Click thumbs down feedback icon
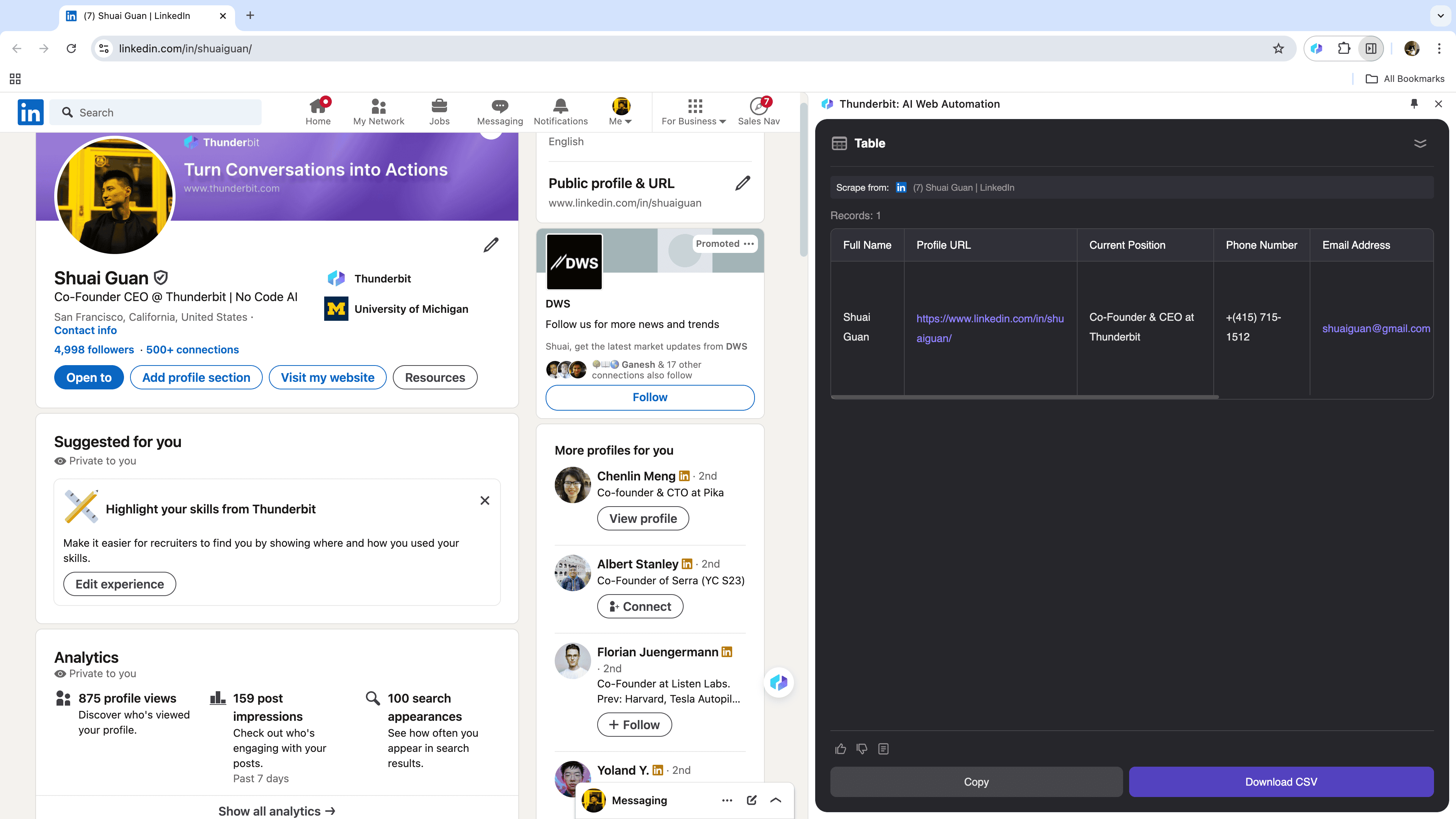This screenshot has height=819, width=1456. [862, 749]
